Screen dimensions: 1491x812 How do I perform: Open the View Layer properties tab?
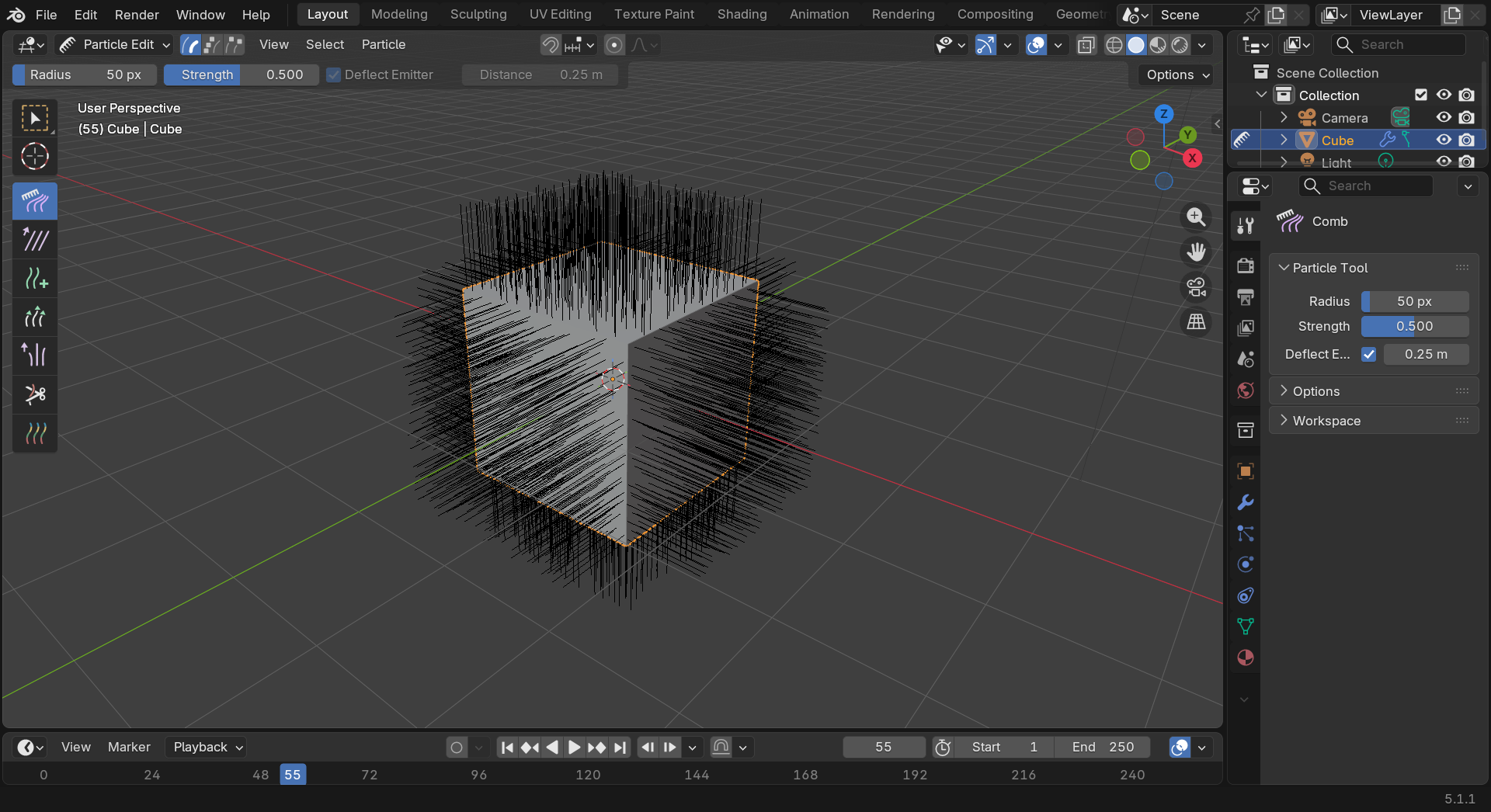tap(1246, 328)
